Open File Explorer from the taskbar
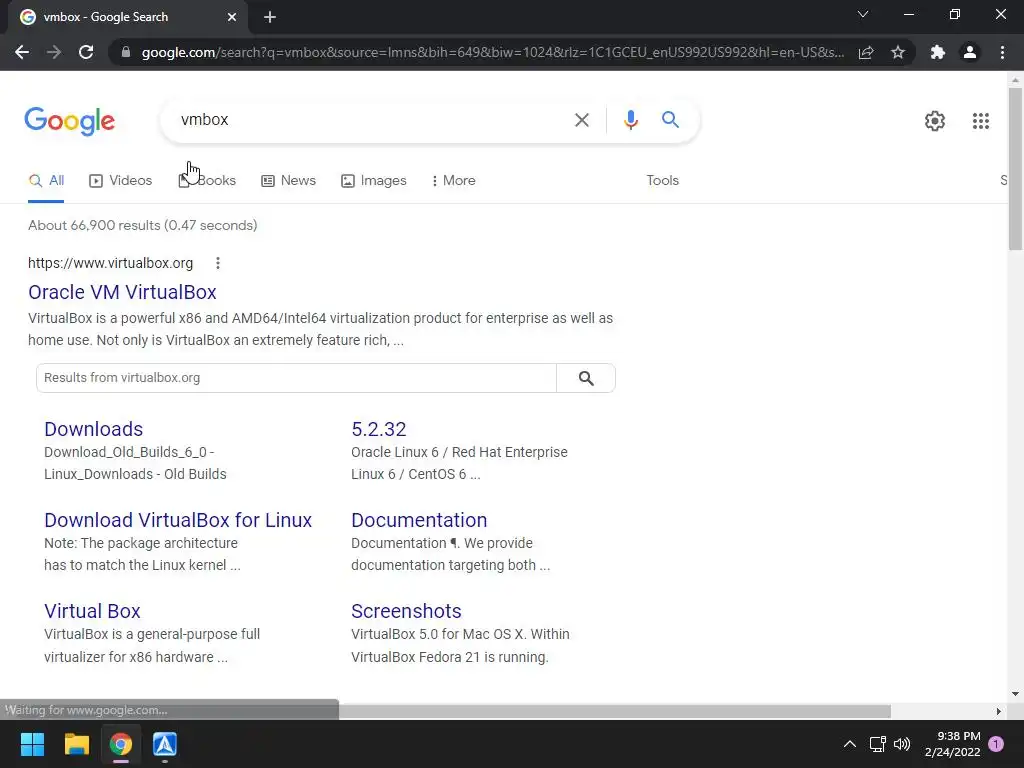 76,744
